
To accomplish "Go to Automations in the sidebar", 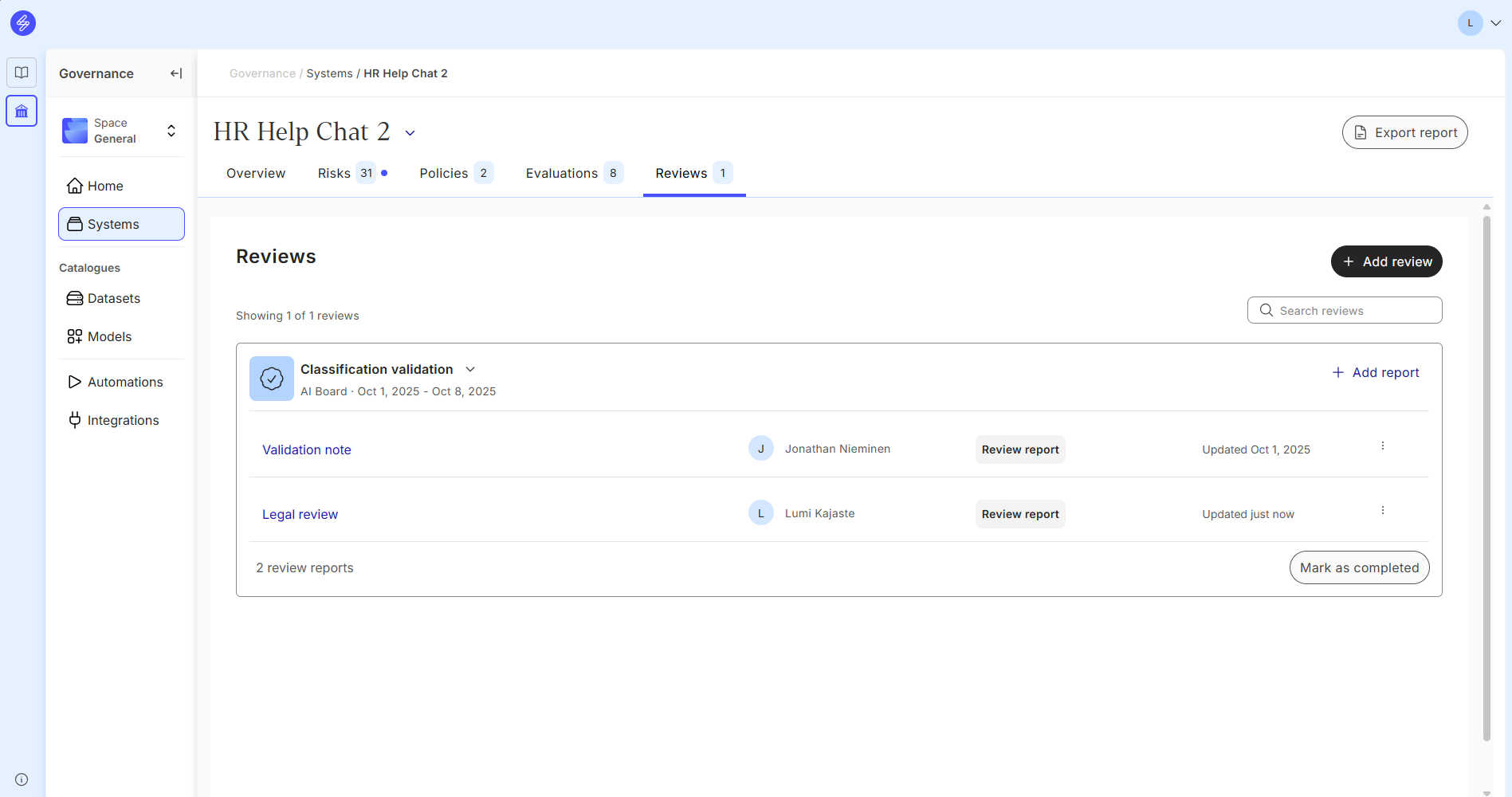I will click(x=125, y=383).
